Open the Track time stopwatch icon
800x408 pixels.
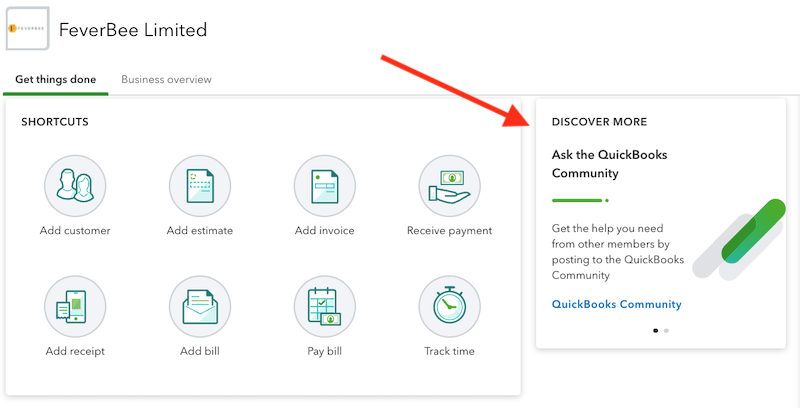[x=449, y=307]
